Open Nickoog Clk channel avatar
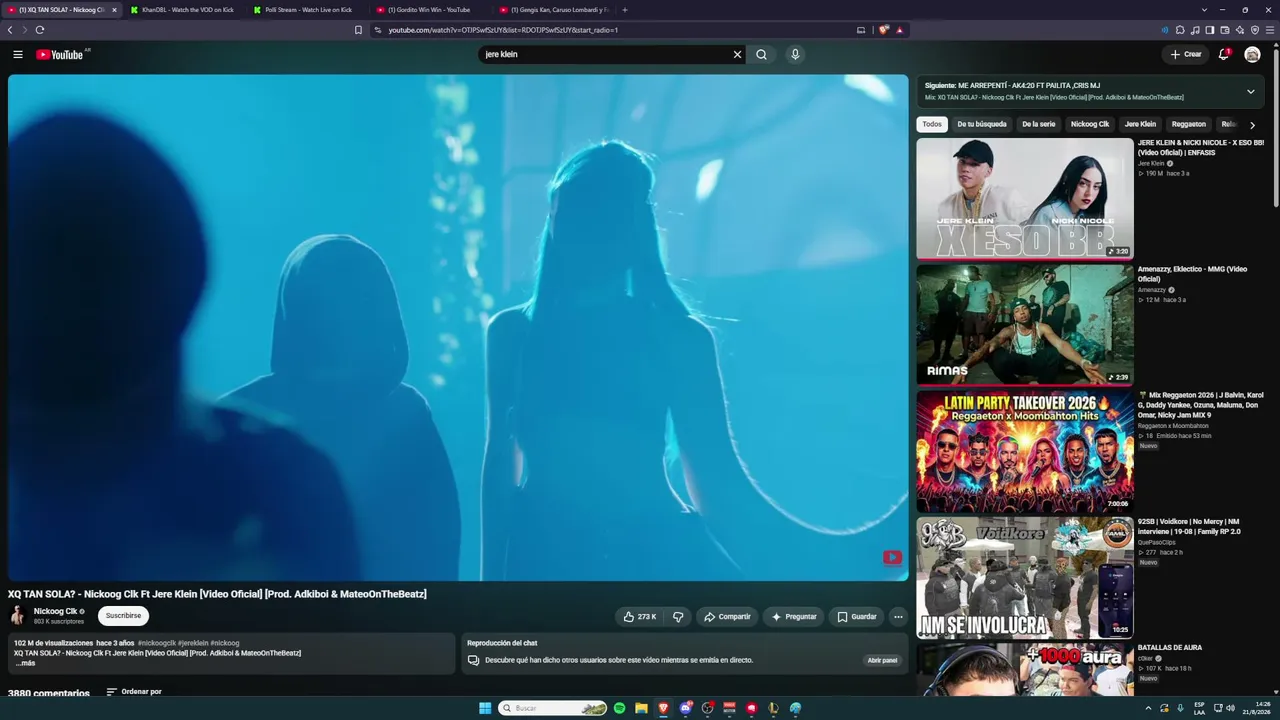This screenshot has height=720, width=1280. [18, 615]
